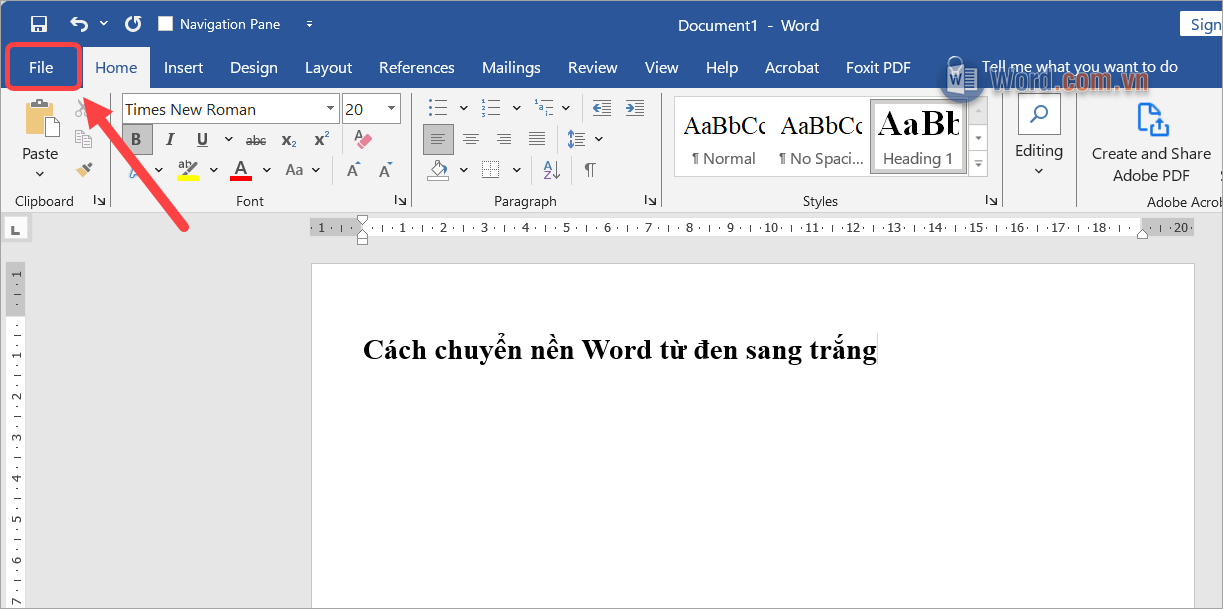Click the Sort A-Z icon

tap(551, 170)
